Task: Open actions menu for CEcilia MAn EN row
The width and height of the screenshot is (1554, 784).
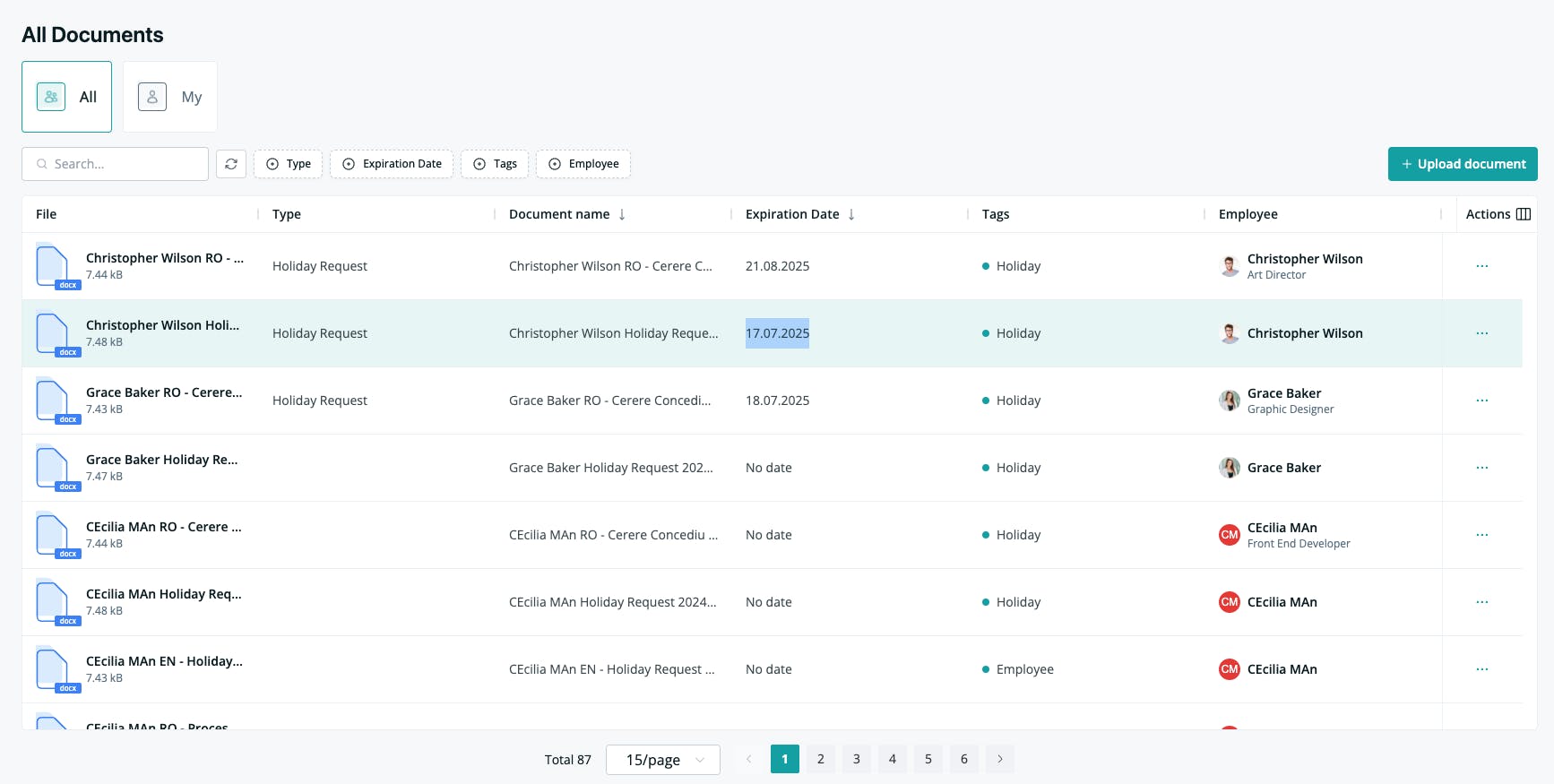Action: [1482, 669]
